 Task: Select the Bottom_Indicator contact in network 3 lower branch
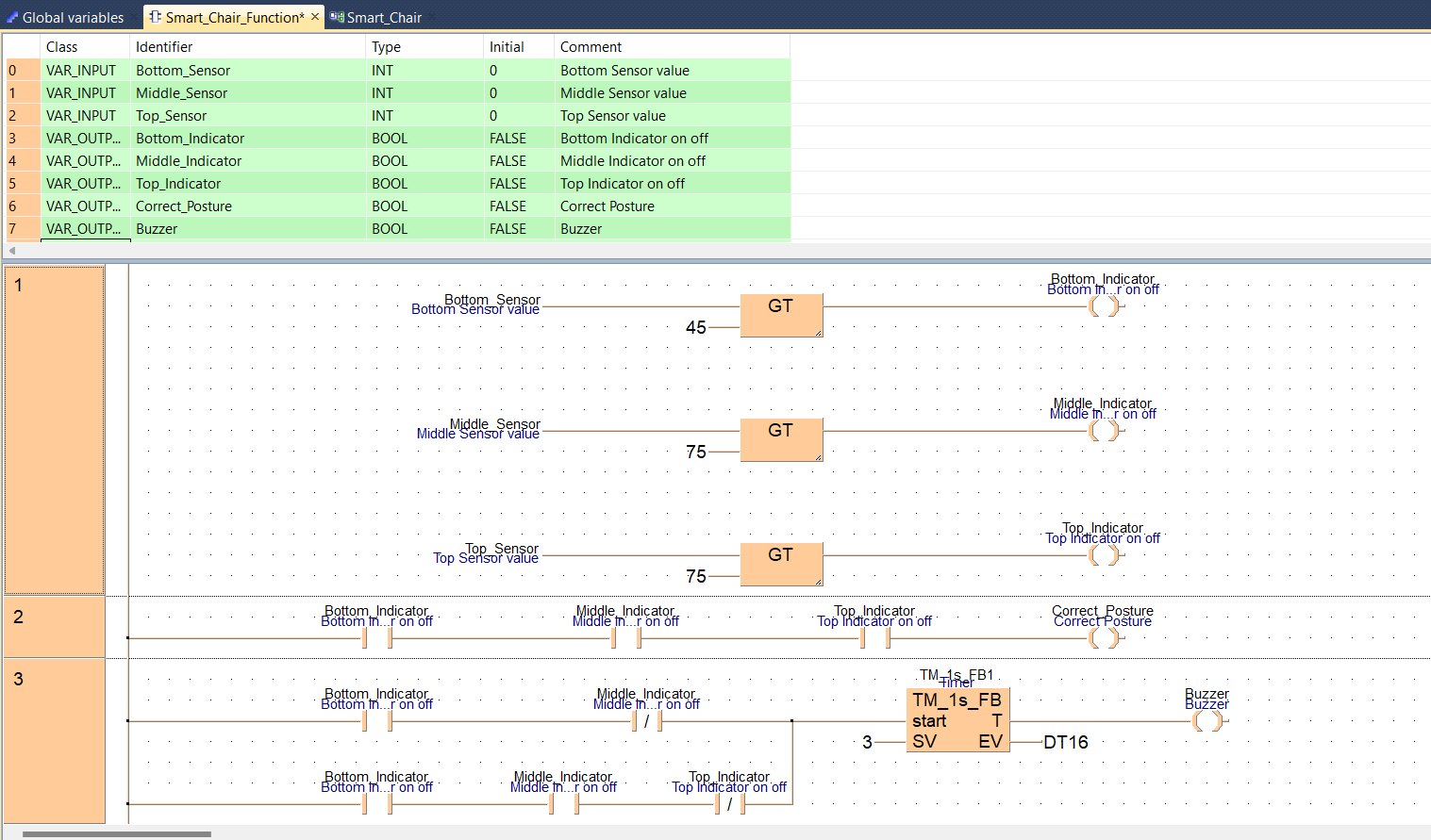(377, 804)
